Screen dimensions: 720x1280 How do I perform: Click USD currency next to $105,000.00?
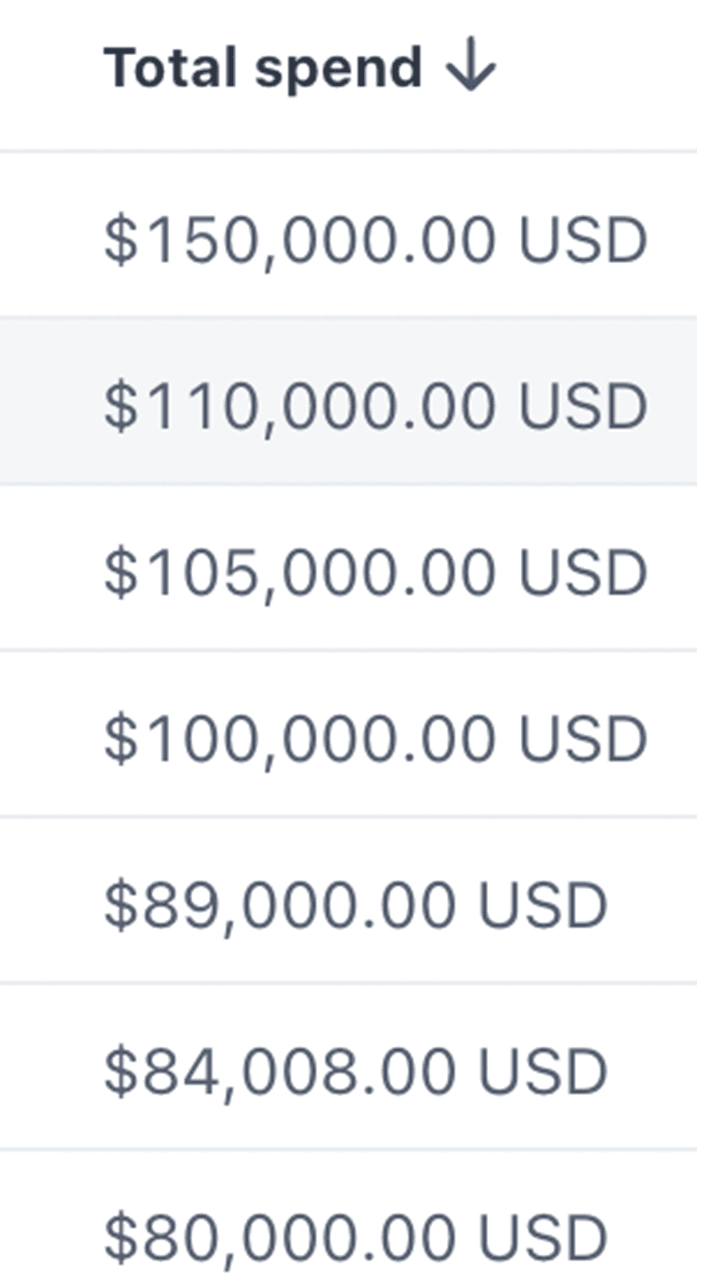click(x=582, y=573)
